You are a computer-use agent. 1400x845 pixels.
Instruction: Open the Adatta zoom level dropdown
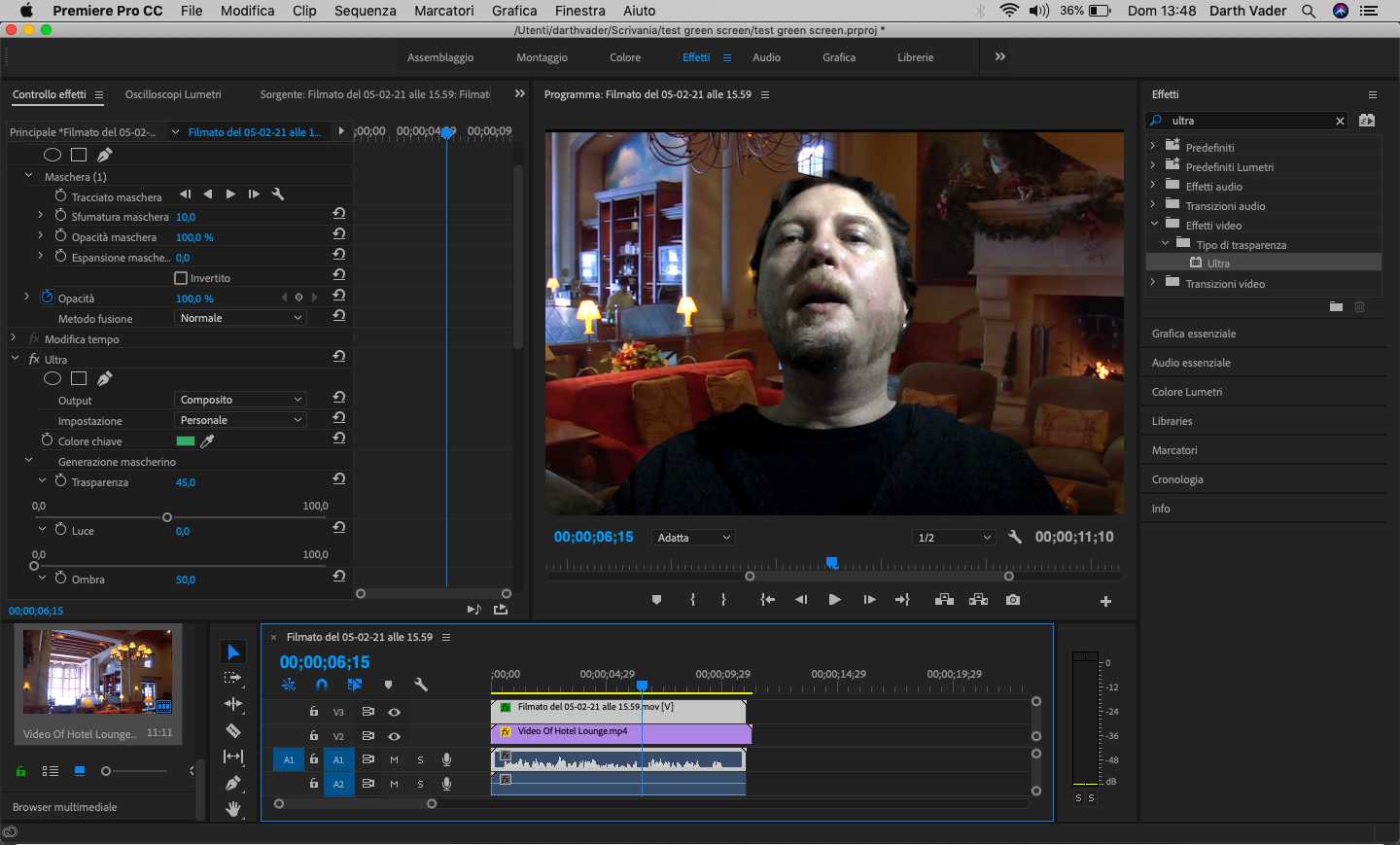point(694,538)
